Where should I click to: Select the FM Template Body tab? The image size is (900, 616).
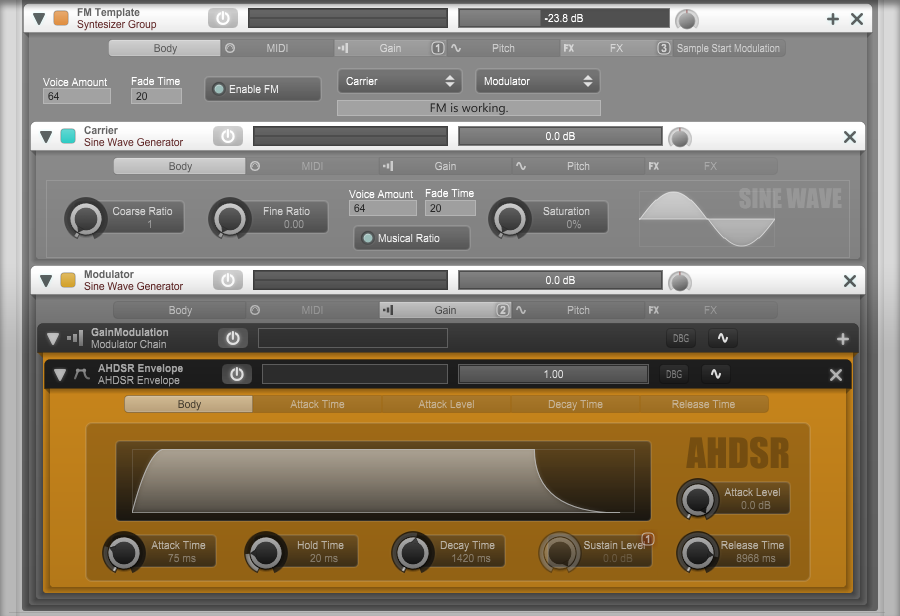[165, 48]
